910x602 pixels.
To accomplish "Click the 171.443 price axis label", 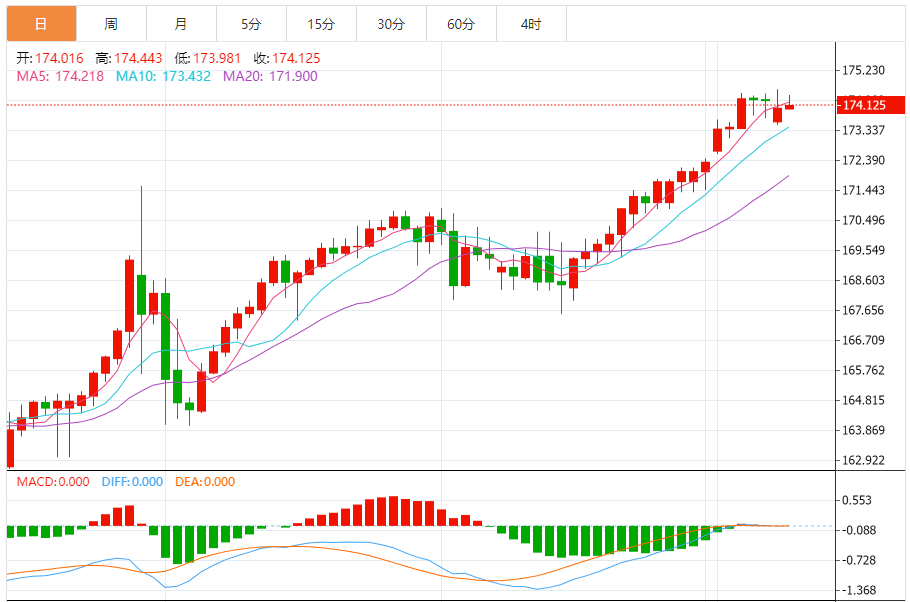I will tap(864, 190).
